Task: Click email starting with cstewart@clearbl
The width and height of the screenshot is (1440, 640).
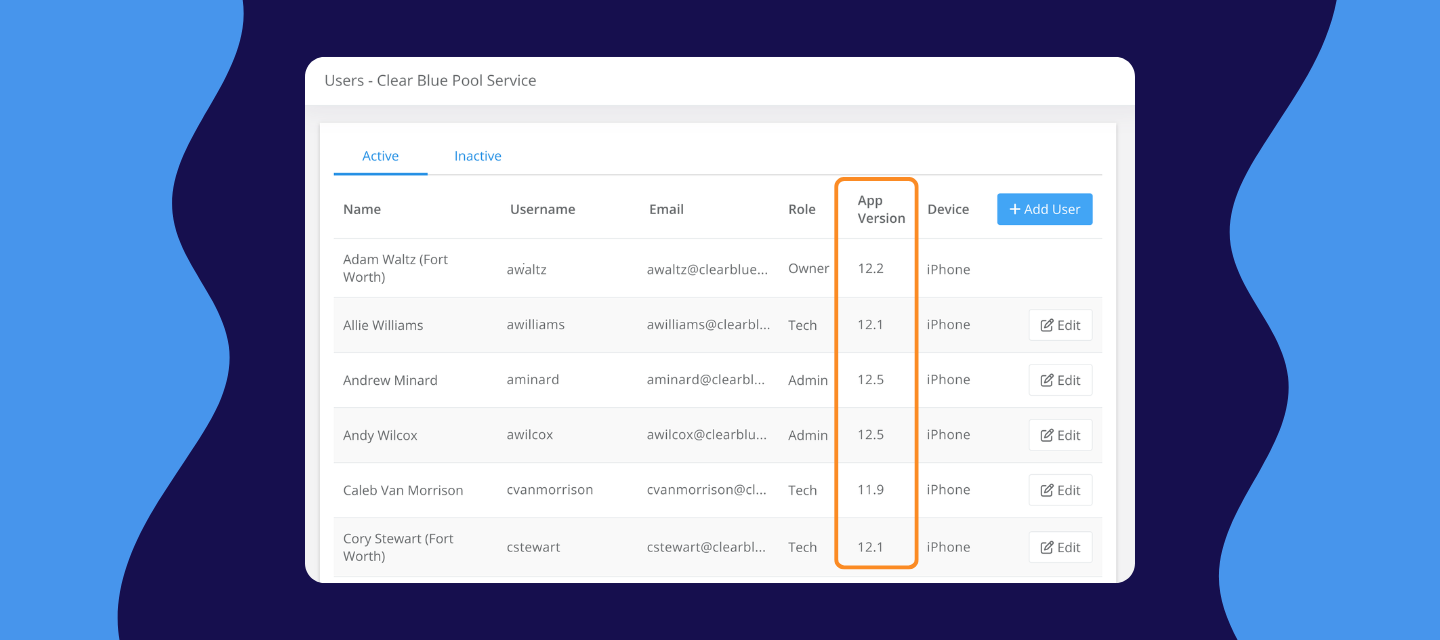Action: tap(708, 547)
